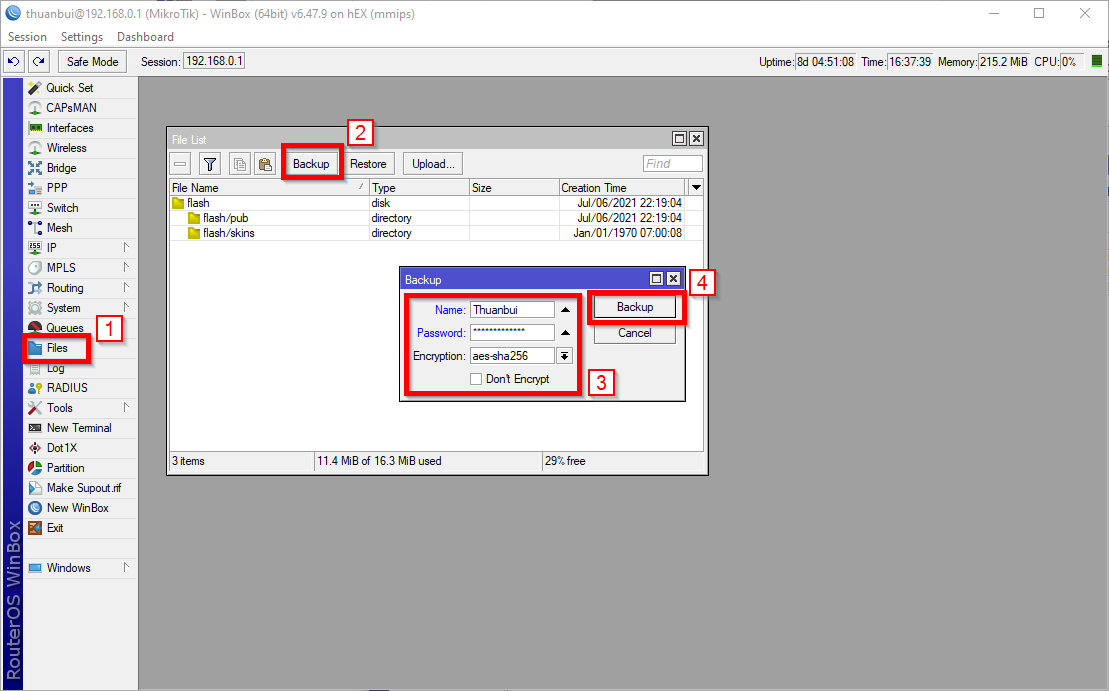Click the undo arrow icon in toolbar

14,62
